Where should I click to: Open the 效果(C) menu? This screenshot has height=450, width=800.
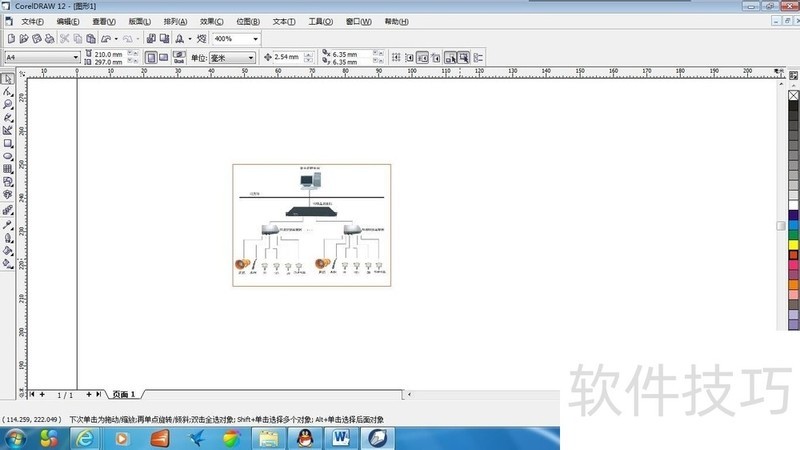click(213, 21)
